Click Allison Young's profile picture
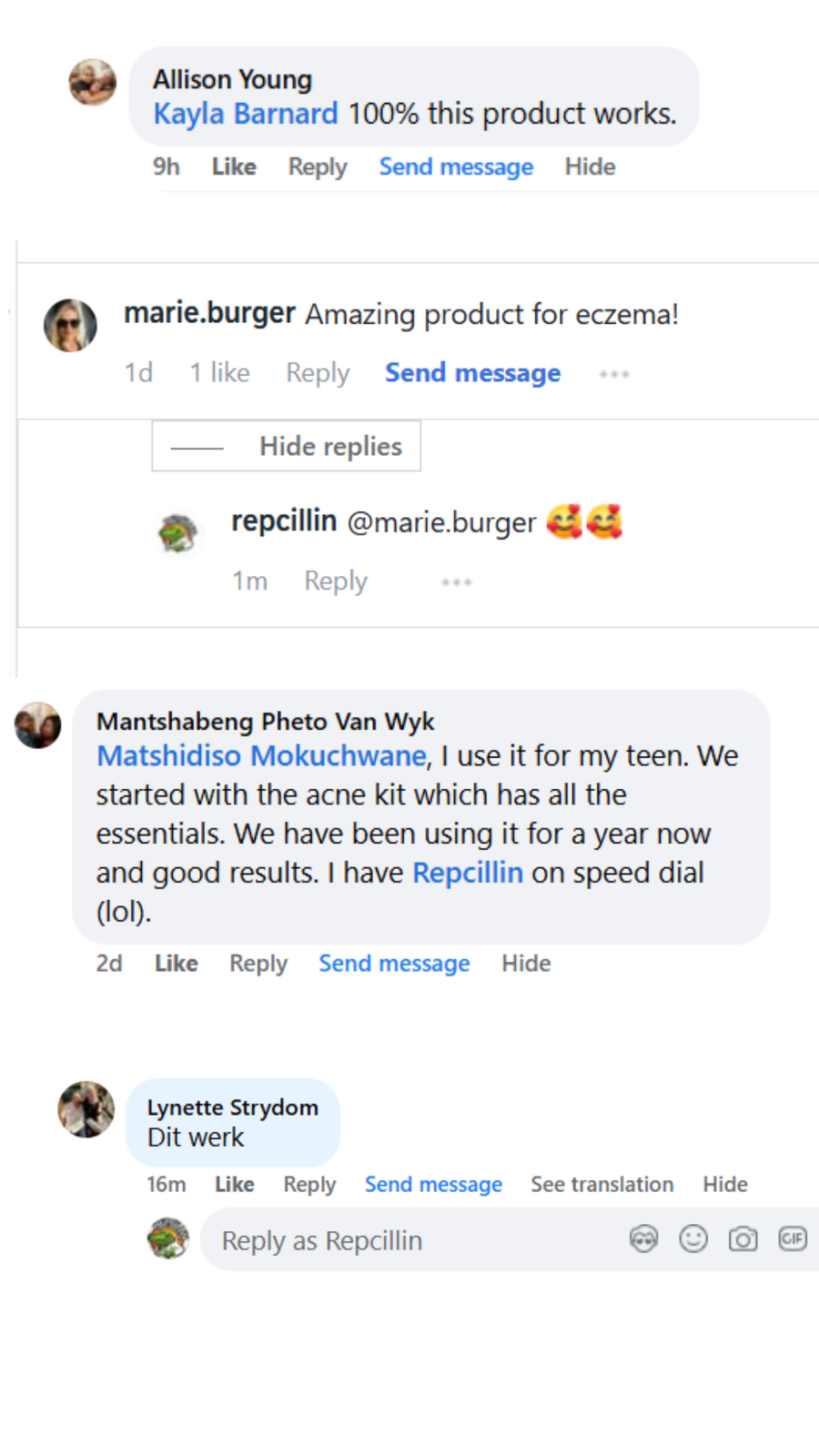819x1456 pixels. click(x=93, y=83)
